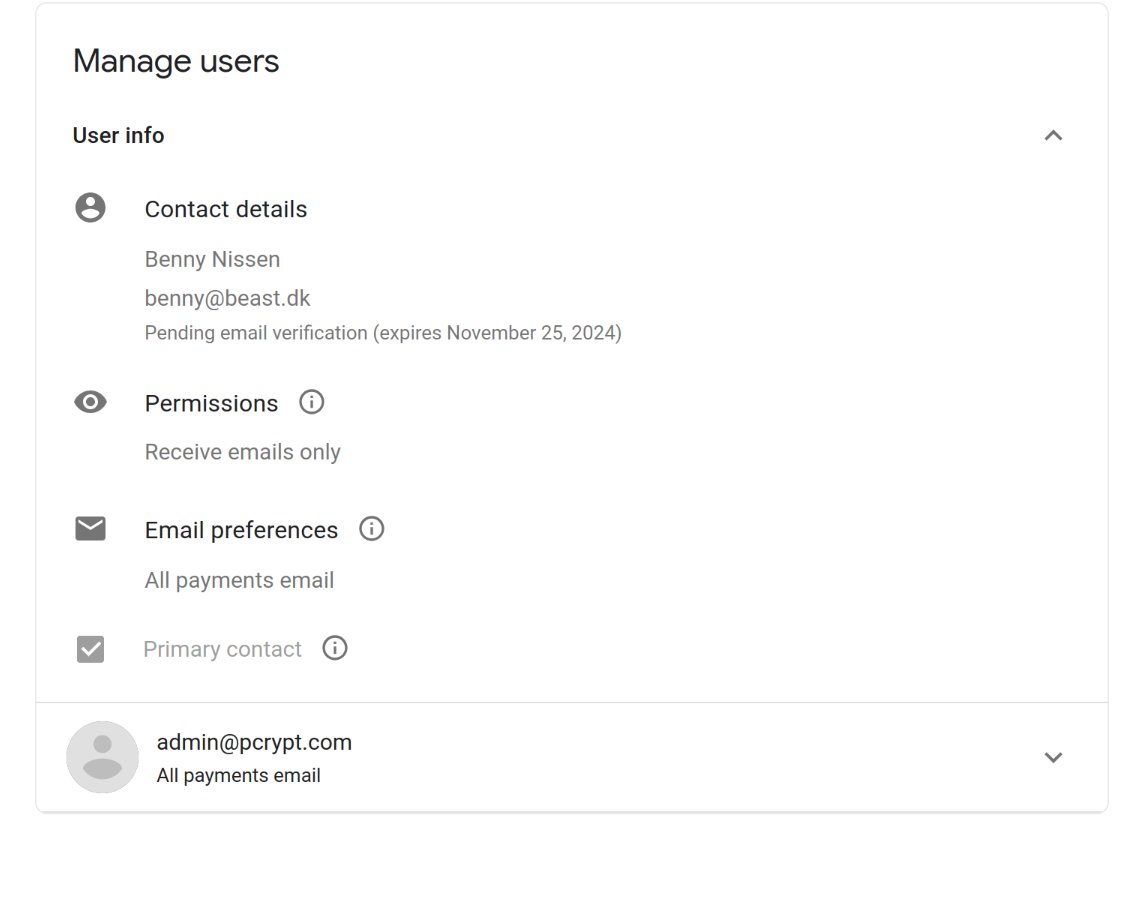Click the Benny Nissen name text
Image resolution: width=1144 pixels, height=910 pixels.
click(212, 259)
